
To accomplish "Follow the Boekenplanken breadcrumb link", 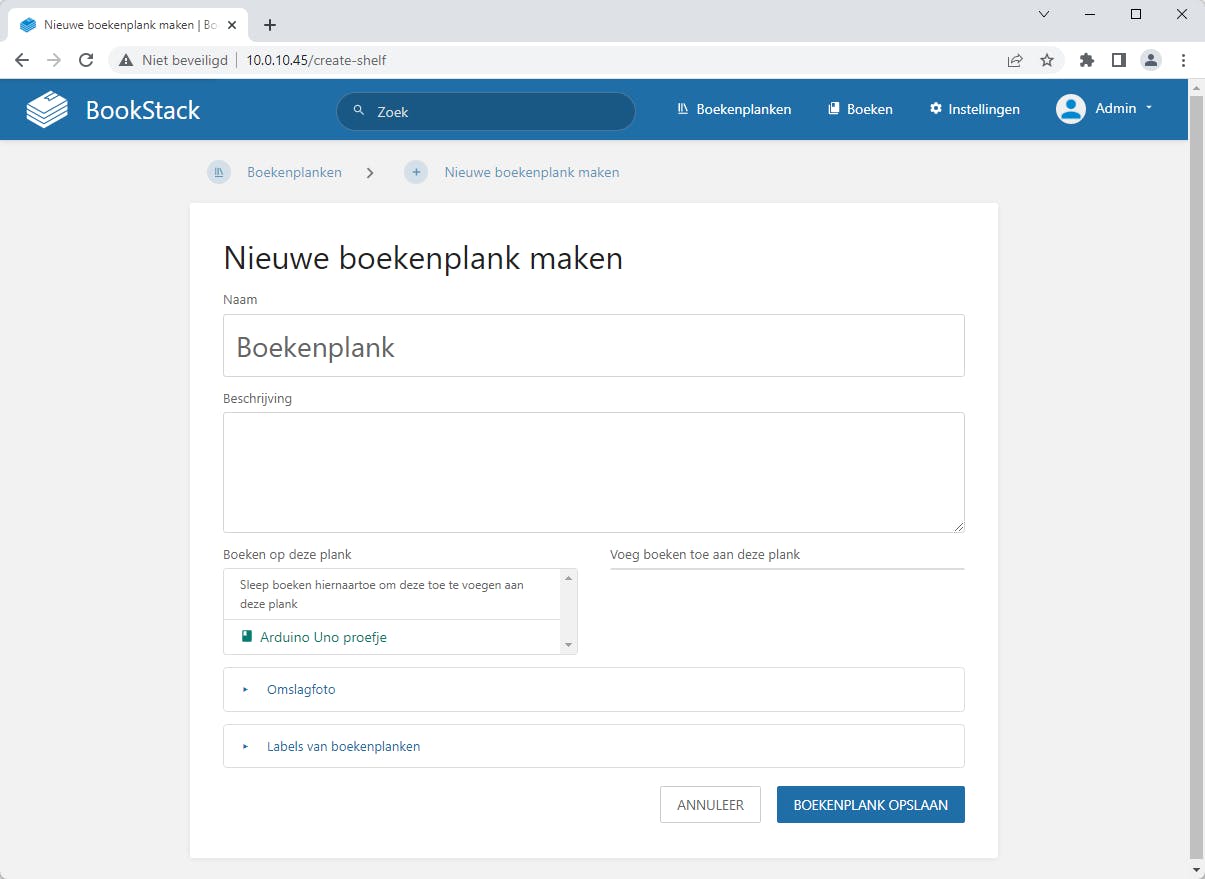I will click(294, 172).
